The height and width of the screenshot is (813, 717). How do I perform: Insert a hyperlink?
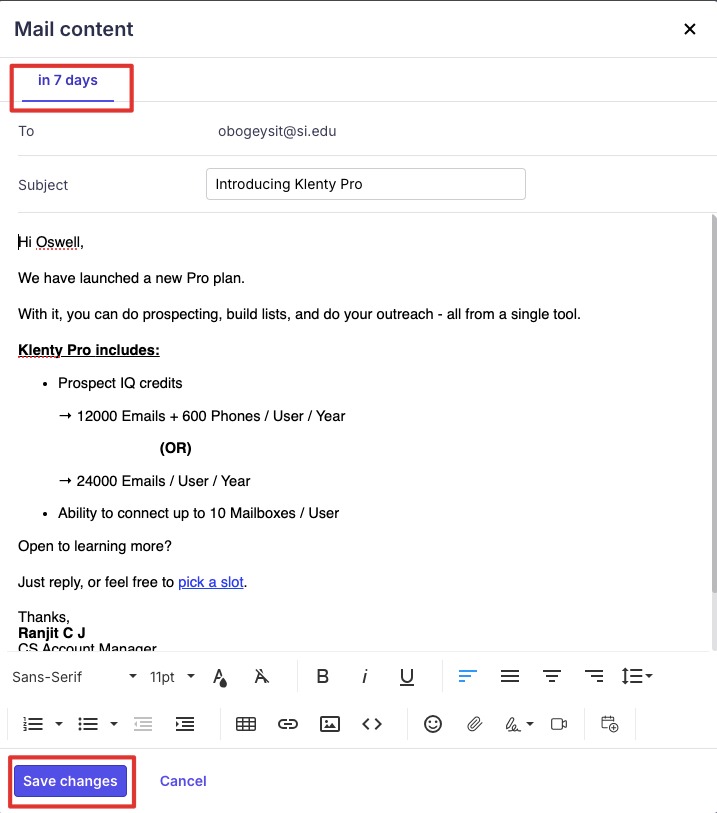coord(288,724)
